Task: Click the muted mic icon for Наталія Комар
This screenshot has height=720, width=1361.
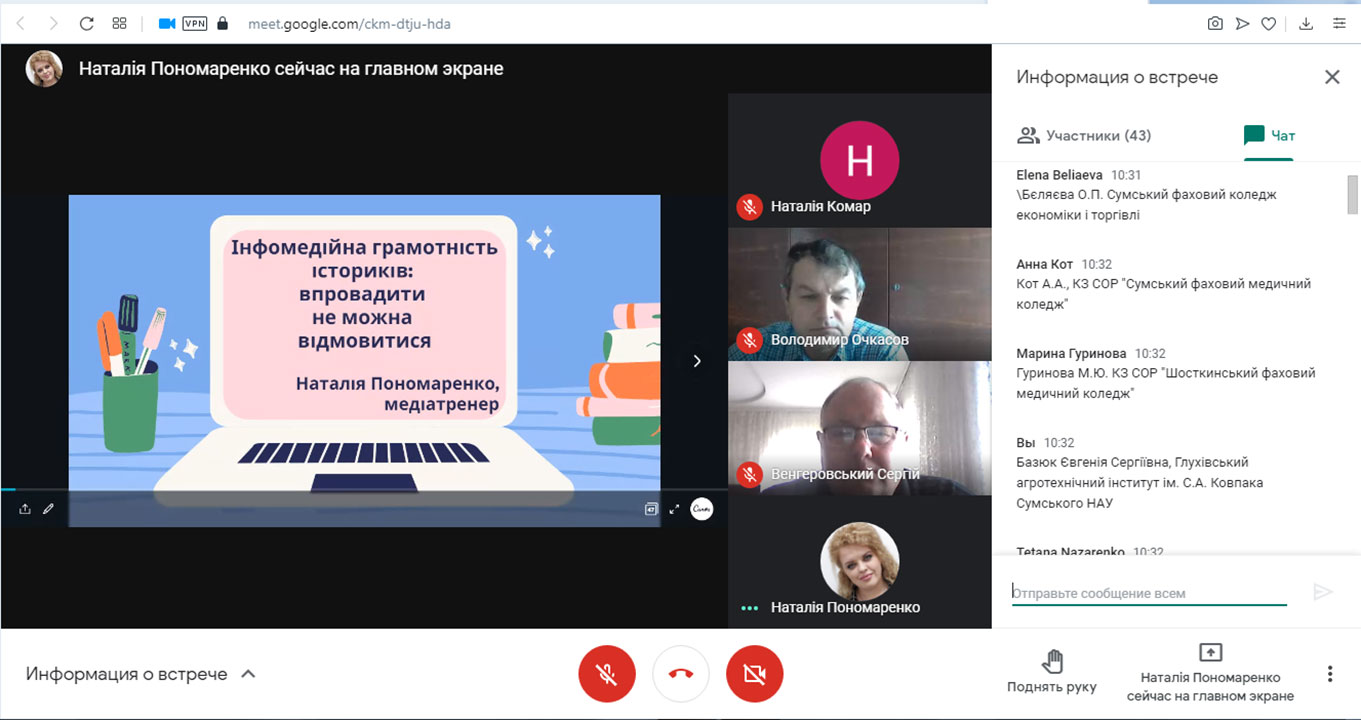Action: coord(749,207)
